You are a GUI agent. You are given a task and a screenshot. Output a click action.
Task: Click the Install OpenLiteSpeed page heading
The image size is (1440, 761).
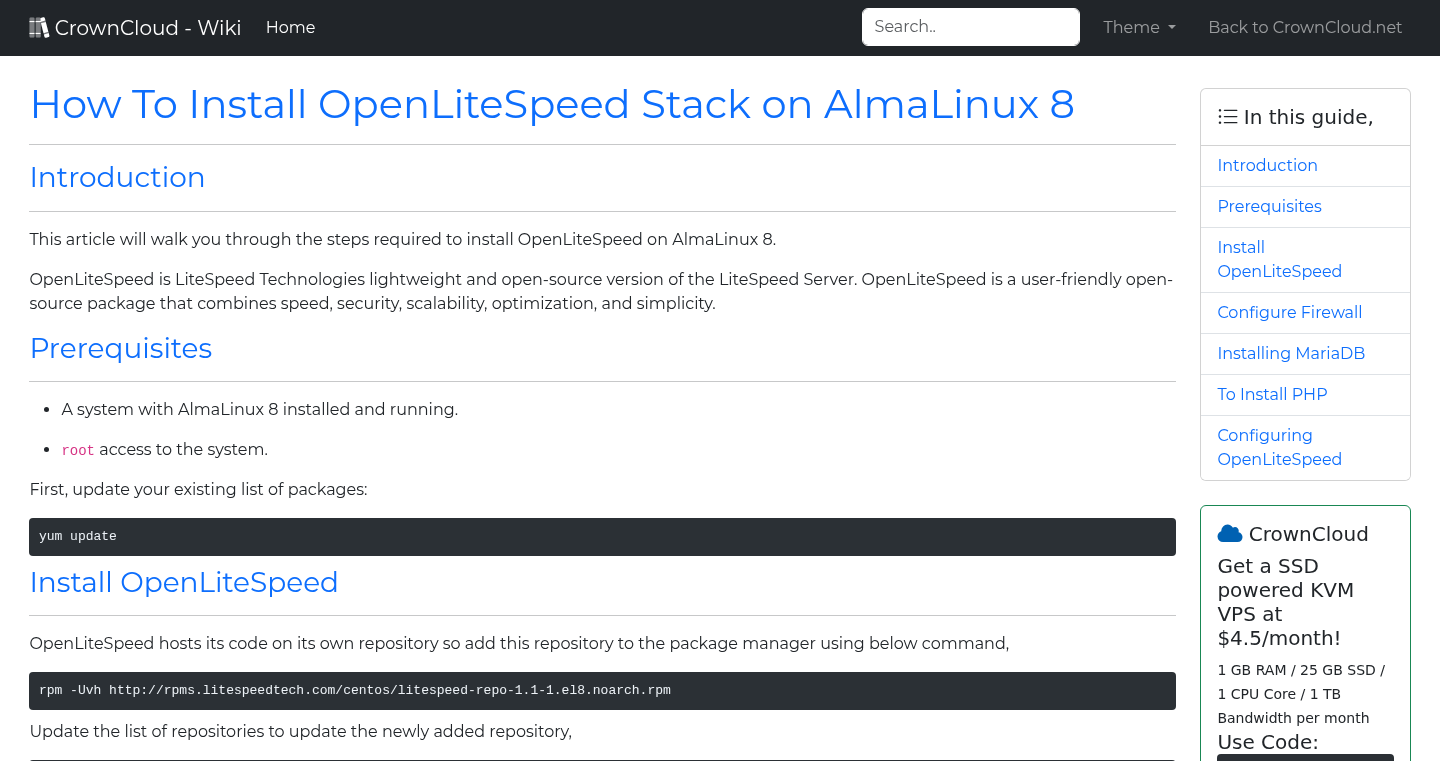[184, 582]
